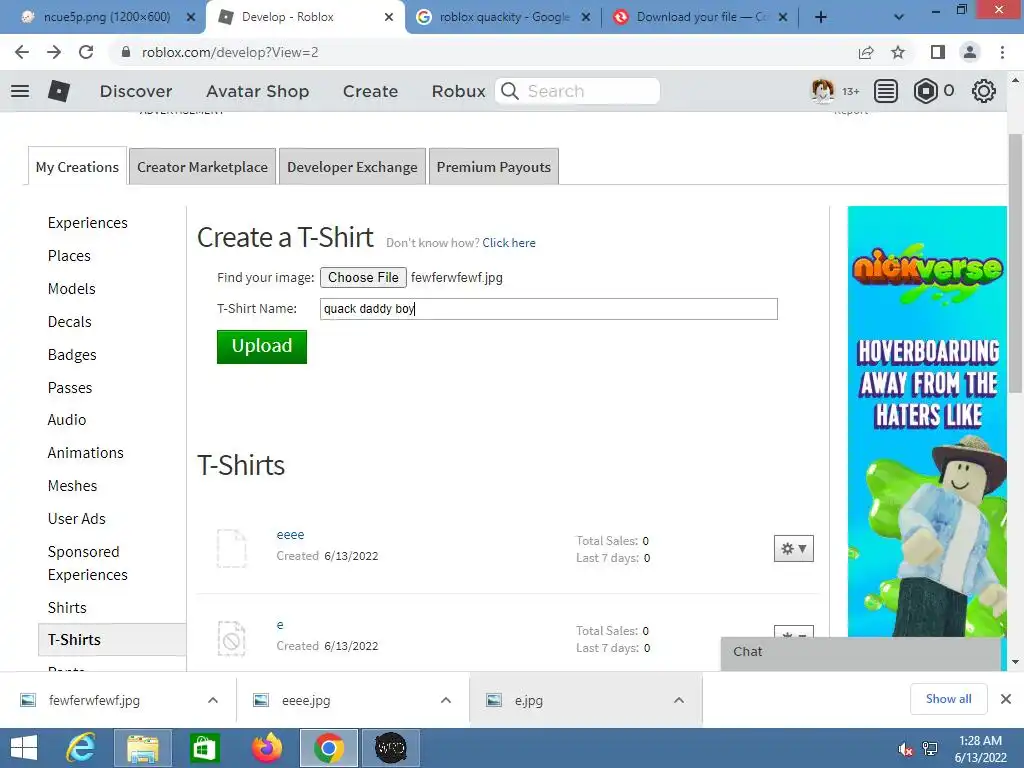Screen dimensions: 1024x768
Task: Click the green Upload button
Action: point(262,346)
